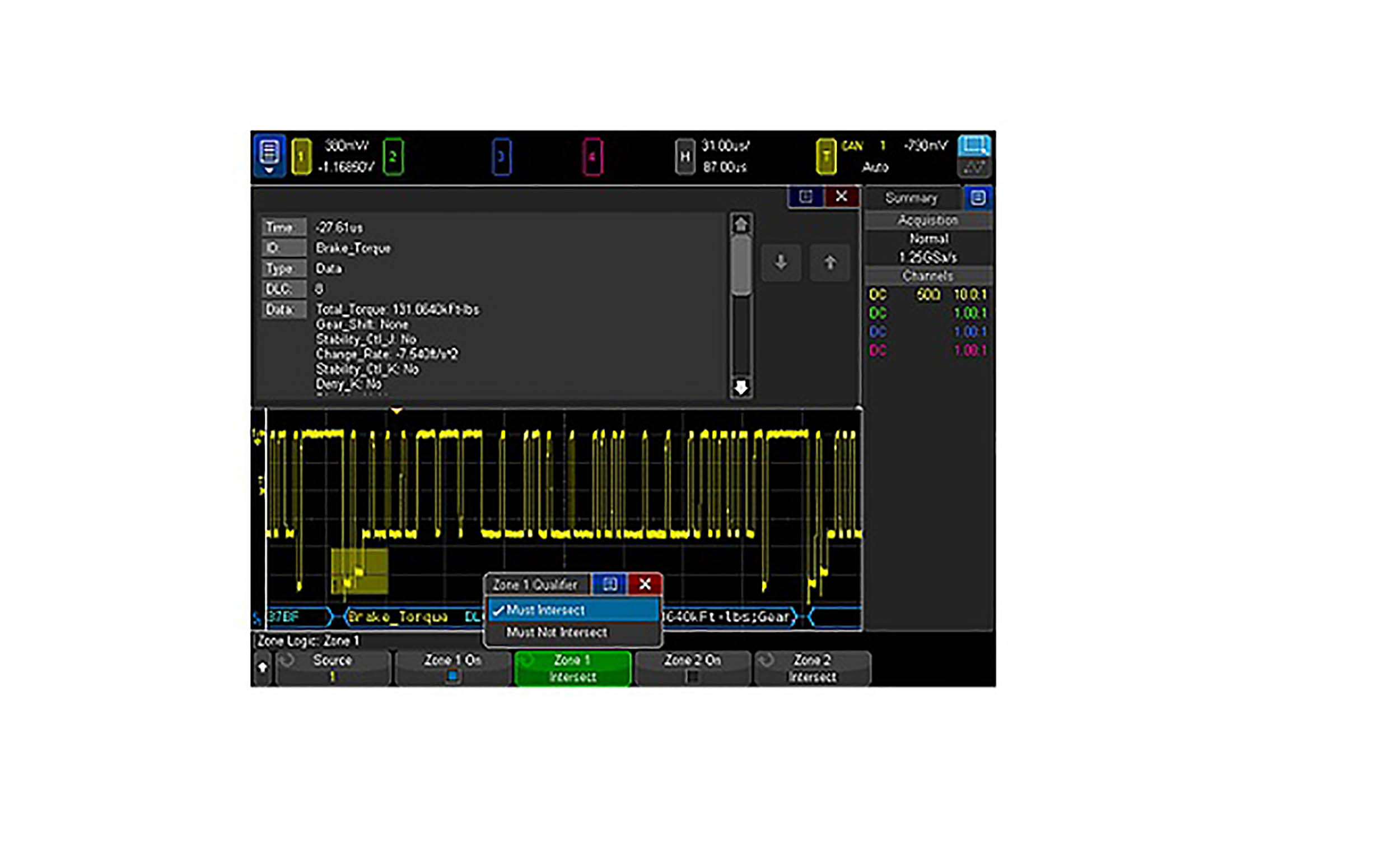Step to previous packet with up arrow
This screenshot has height=860, width=1400.
coord(830,263)
